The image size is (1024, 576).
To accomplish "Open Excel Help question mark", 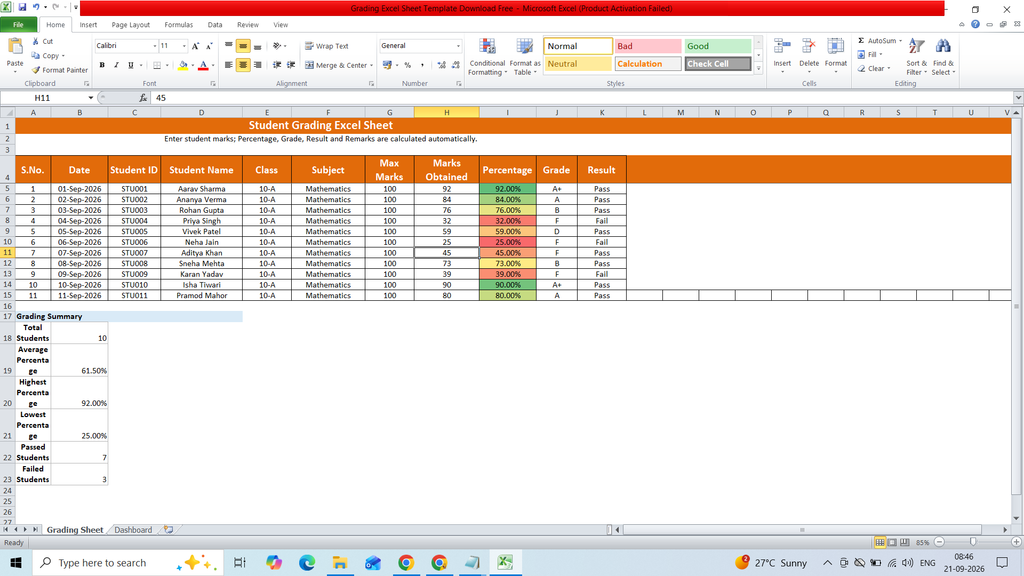I will (x=975, y=24).
